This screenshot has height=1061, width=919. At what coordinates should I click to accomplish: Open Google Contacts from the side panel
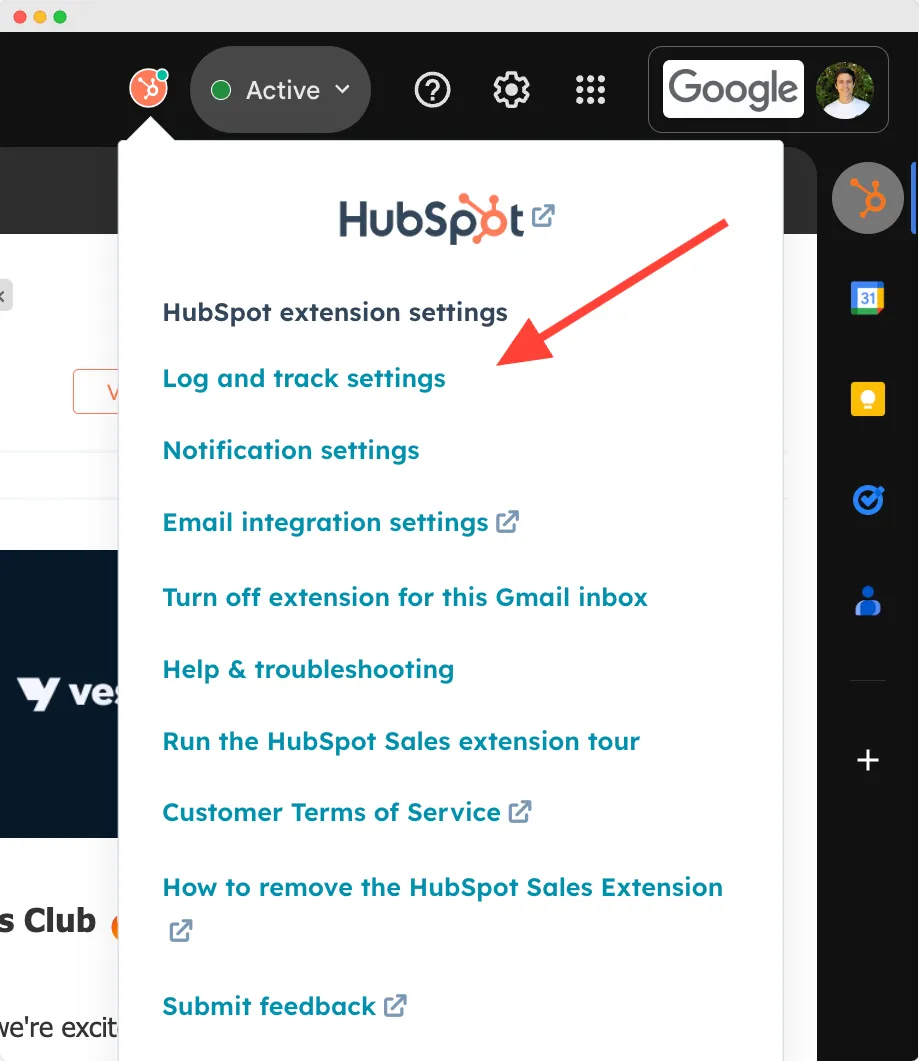[x=866, y=600]
